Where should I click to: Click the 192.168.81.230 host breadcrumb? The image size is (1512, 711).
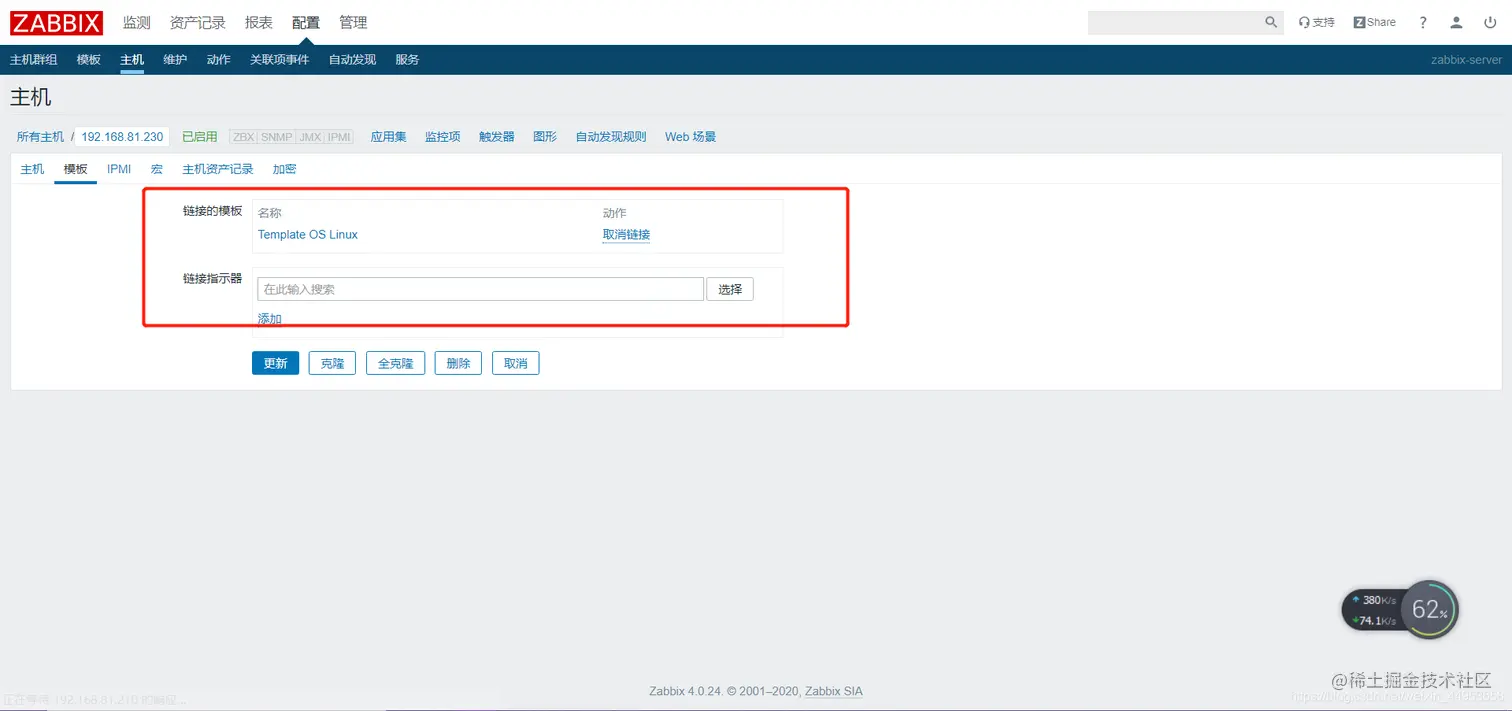(122, 137)
